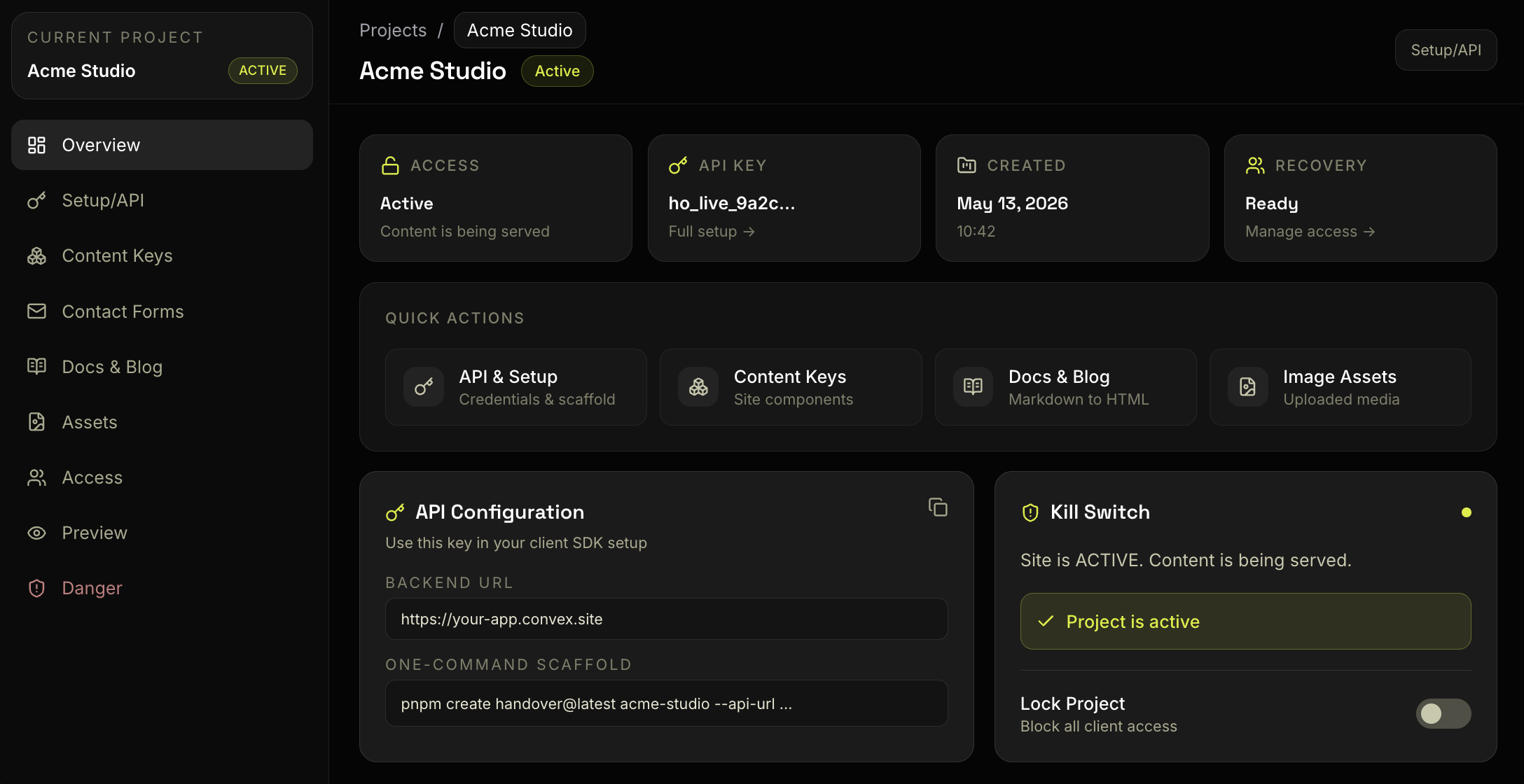Click the unlocked padlock icon on Access card
The height and width of the screenshot is (784, 1524).
[390, 165]
